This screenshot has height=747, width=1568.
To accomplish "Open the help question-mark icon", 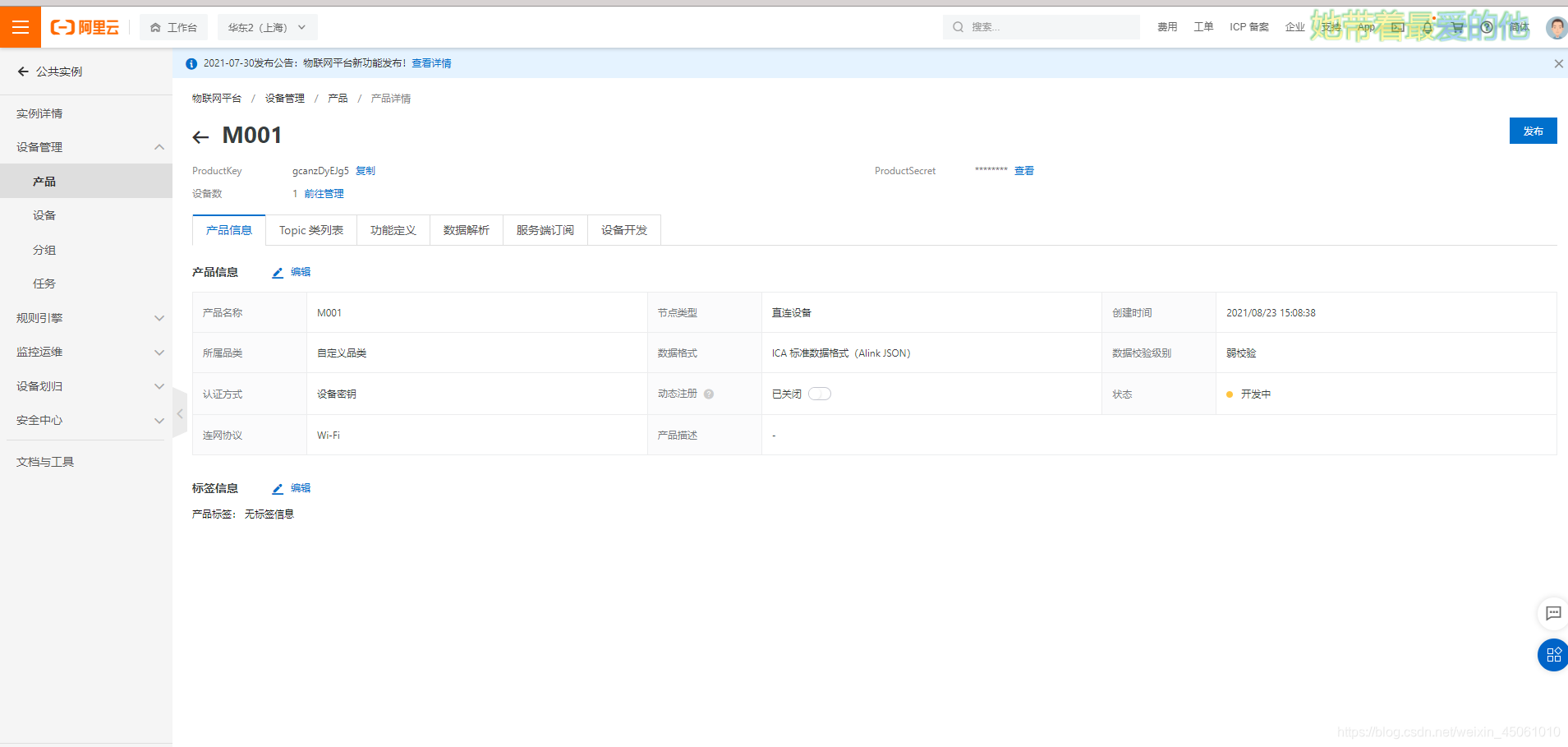I will (x=1486, y=26).
